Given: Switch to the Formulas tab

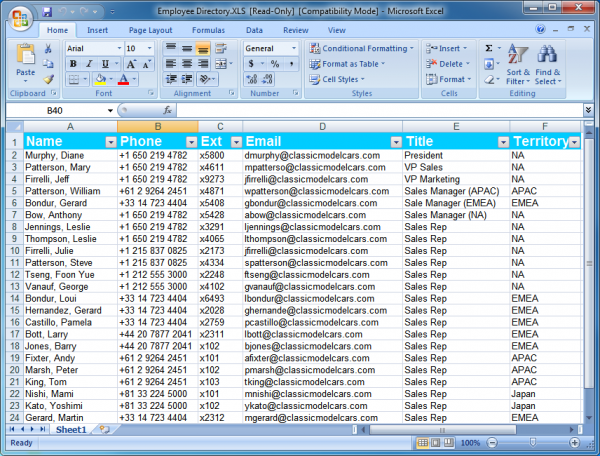Looking at the screenshot, I should pyautogui.click(x=208, y=30).
